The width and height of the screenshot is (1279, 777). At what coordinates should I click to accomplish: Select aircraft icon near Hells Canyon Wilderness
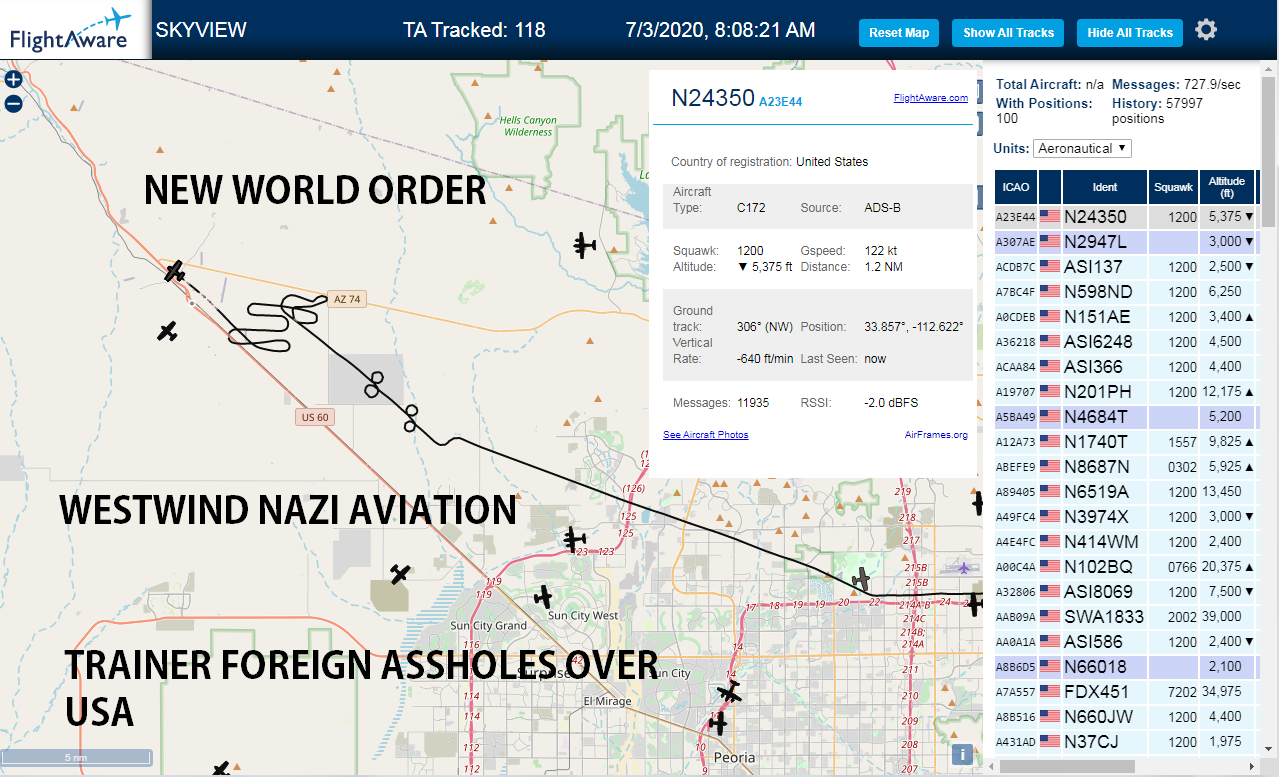[x=585, y=244]
